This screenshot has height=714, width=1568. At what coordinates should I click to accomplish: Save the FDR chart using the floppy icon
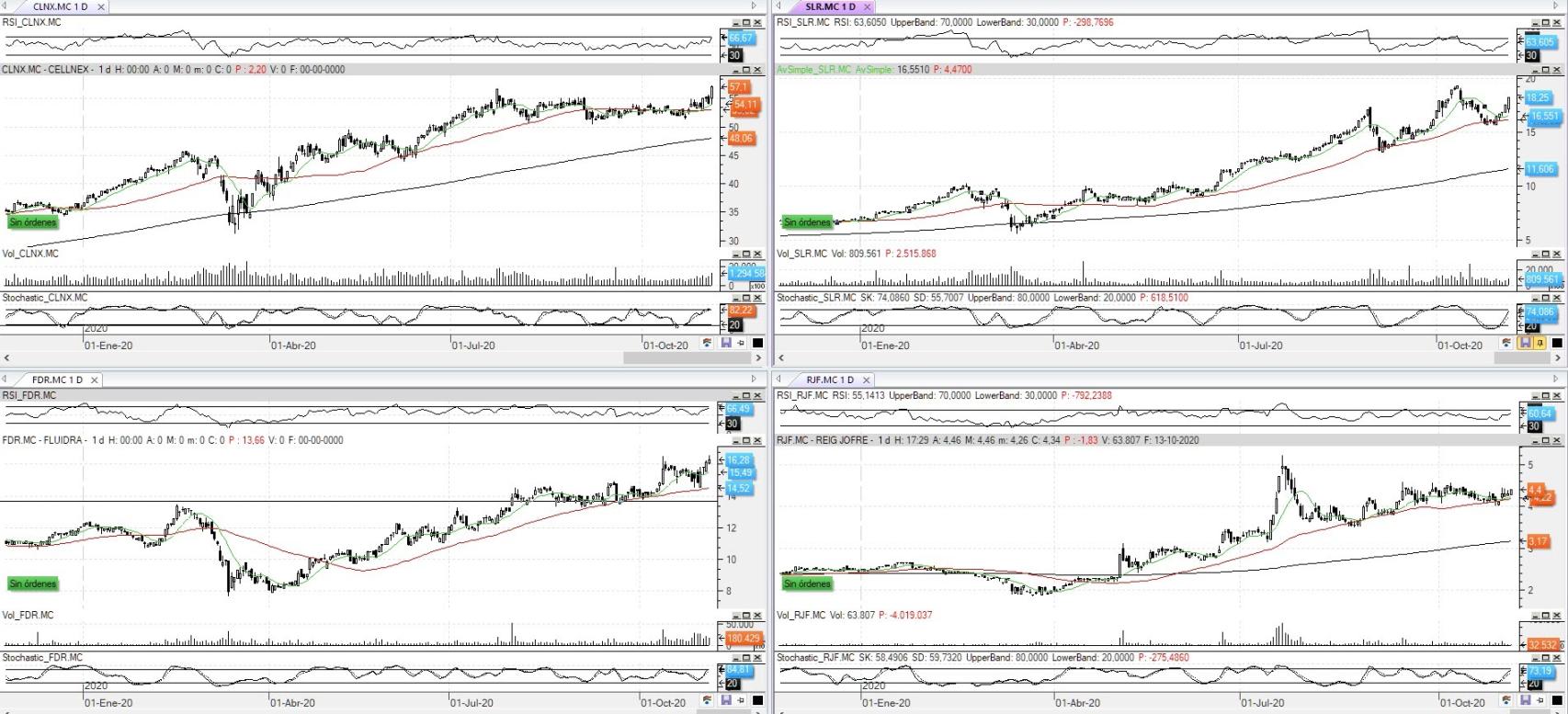click(726, 701)
